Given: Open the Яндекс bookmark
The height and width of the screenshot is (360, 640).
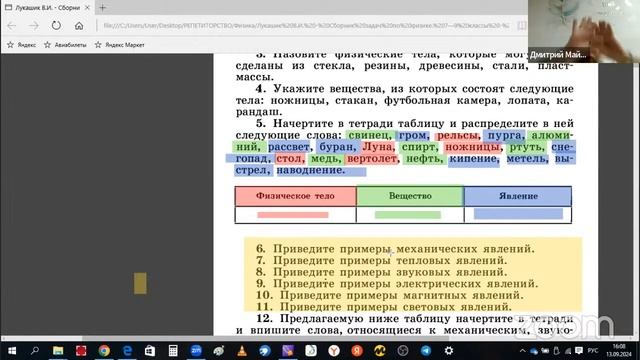Looking at the screenshot, I should (x=22, y=45).
